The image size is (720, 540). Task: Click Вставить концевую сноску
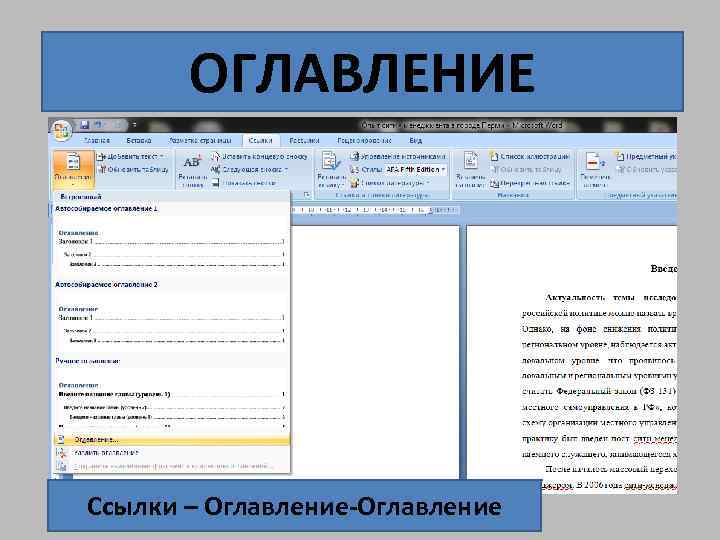[x=259, y=157]
